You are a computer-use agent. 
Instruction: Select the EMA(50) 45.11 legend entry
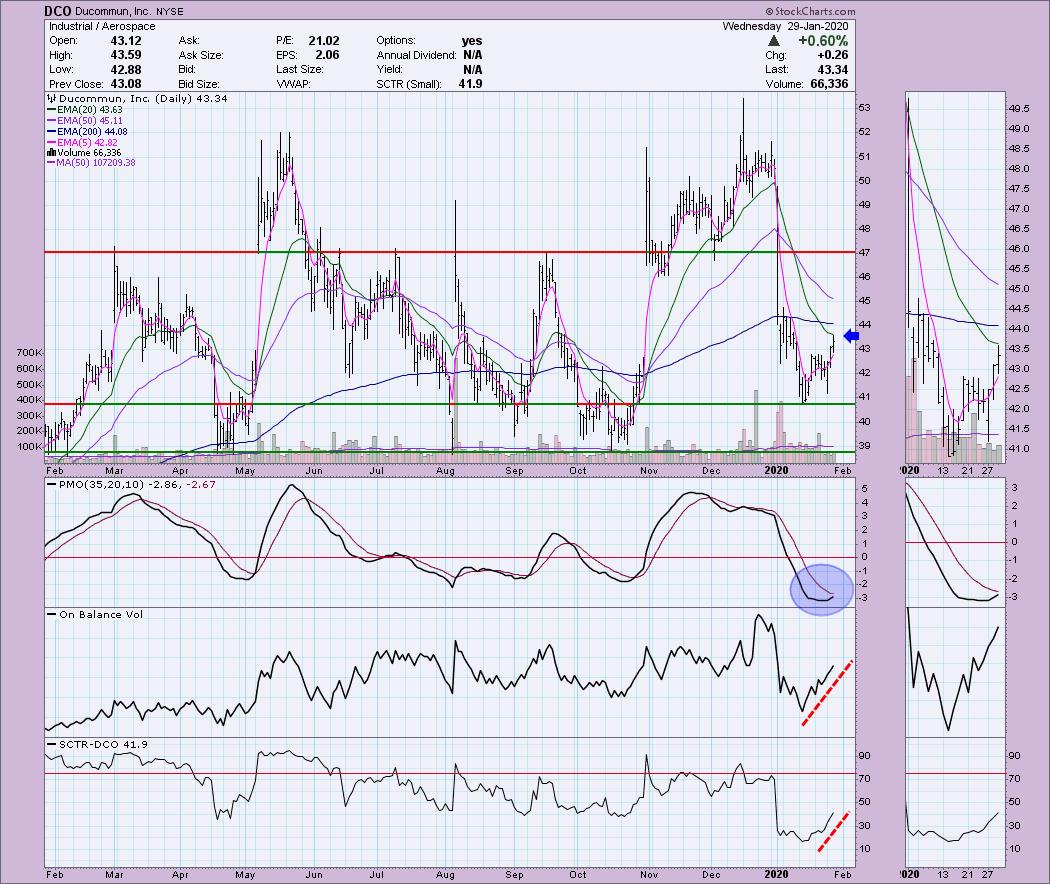pyautogui.click(x=84, y=121)
